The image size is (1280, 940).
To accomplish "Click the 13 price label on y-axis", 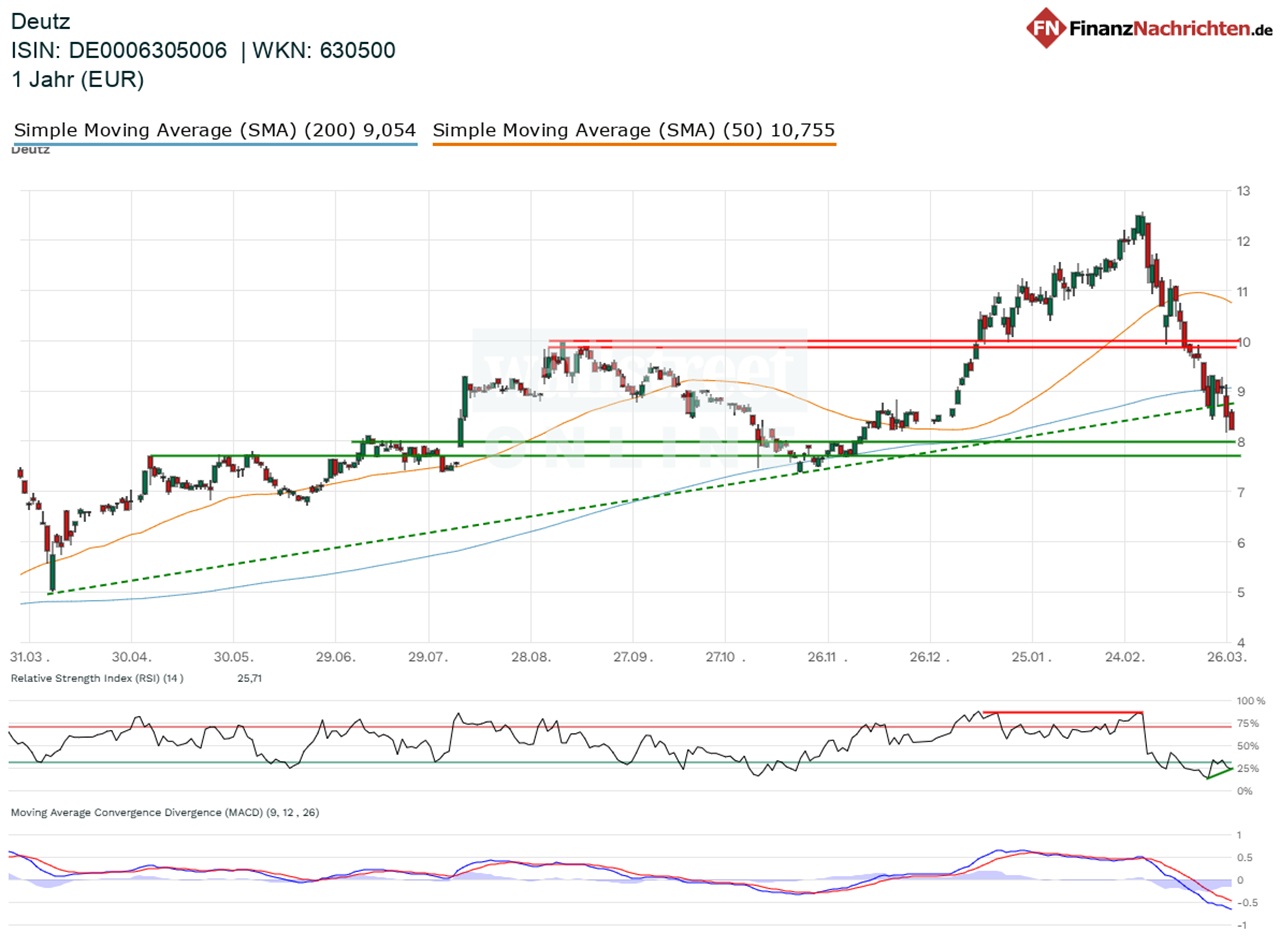I will coord(1245,191).
